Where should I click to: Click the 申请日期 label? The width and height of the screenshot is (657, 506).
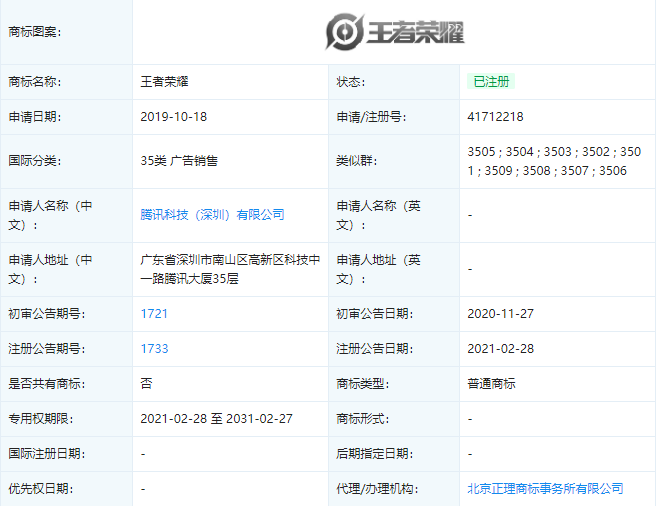(x=35, y=117)
